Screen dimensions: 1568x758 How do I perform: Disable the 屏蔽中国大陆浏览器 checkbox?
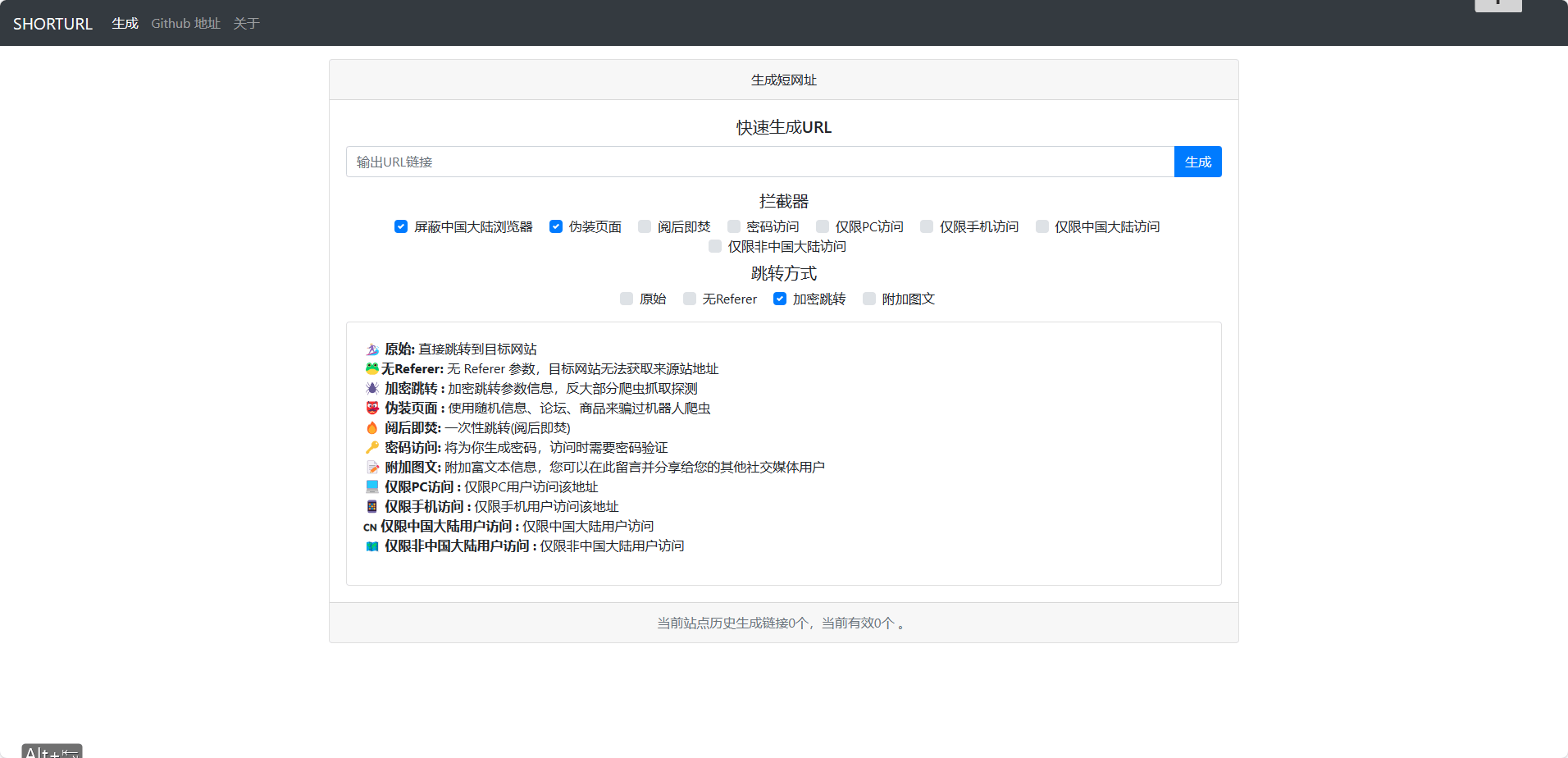[401, 226]
